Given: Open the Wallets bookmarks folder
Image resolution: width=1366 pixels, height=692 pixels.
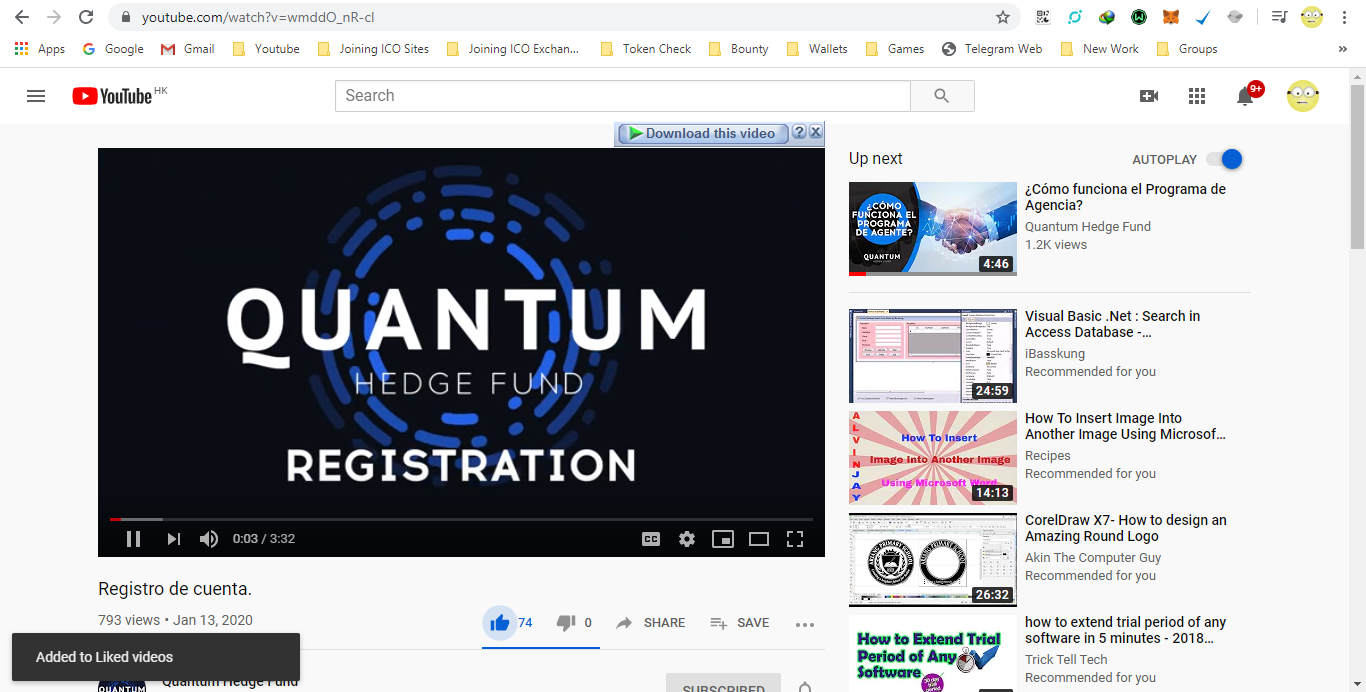Looking at the screenshot, I should pos(817,48).
